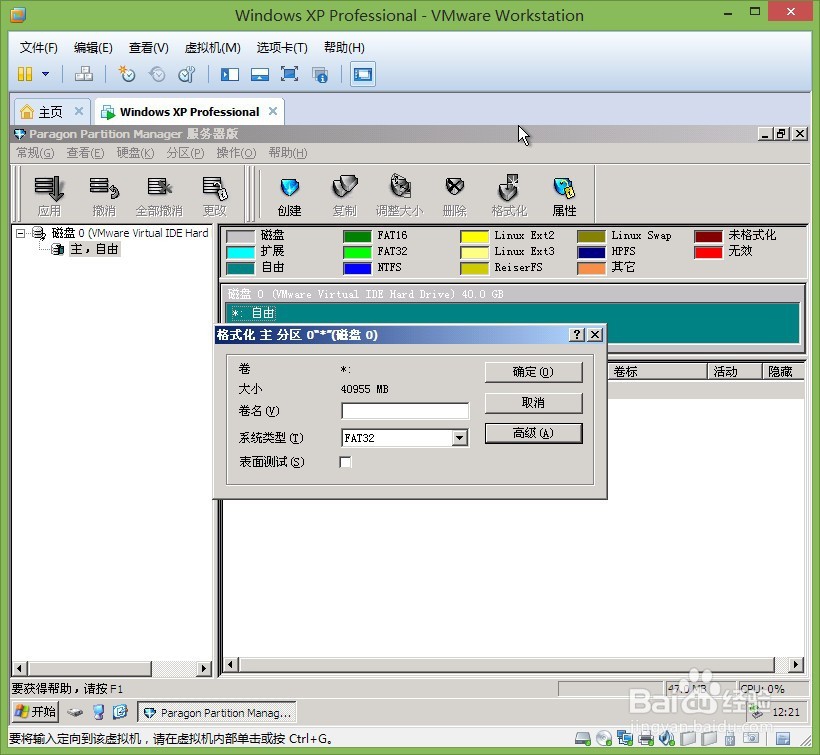
Task: Collapse the 磁盘 0 tree node
Action: 20,233
